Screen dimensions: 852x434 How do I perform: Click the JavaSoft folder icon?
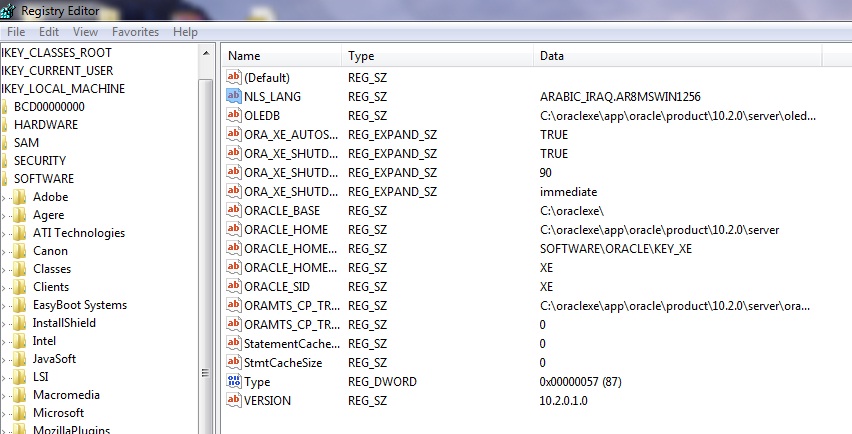(19, 359)
